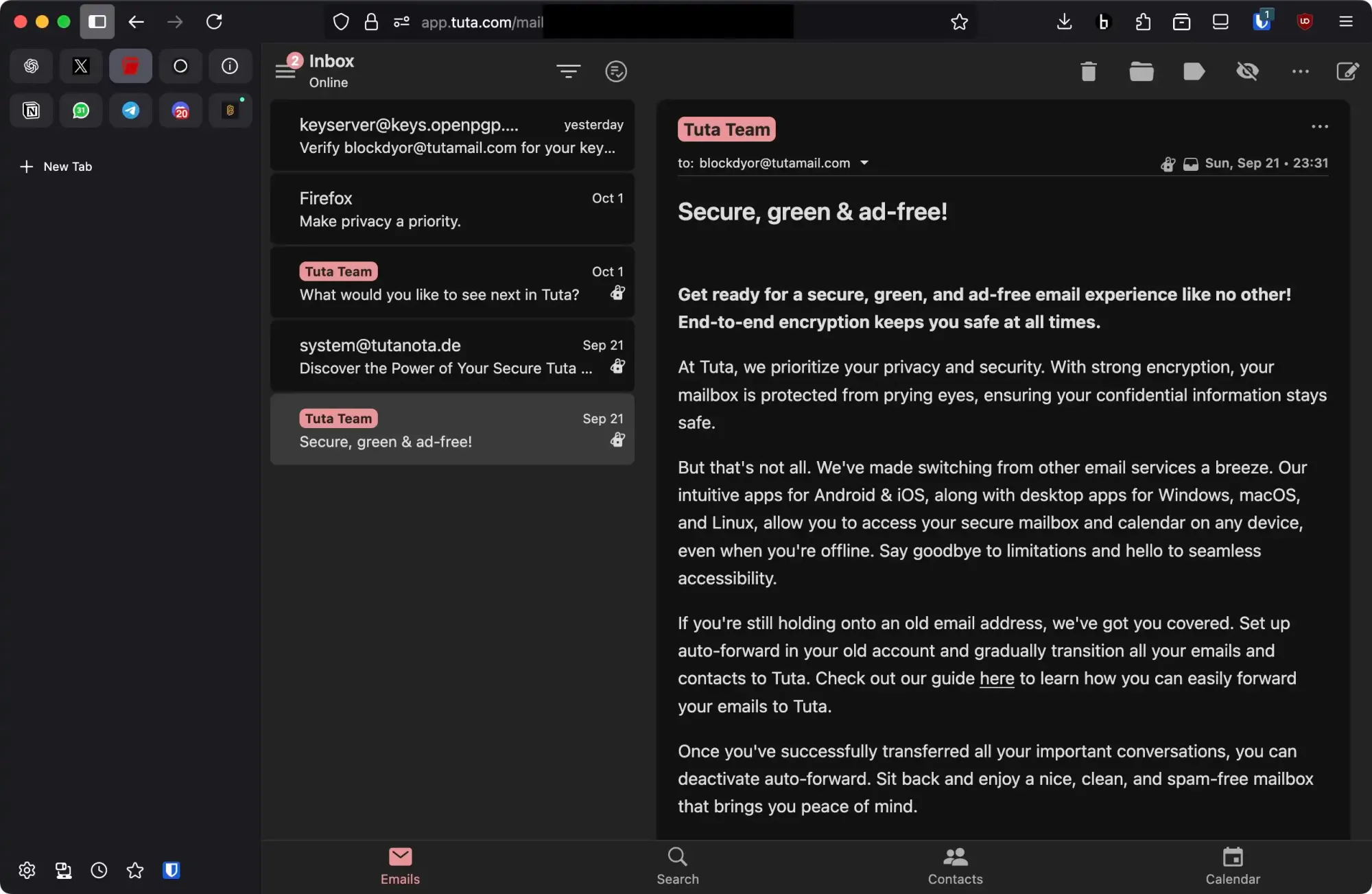Screen dimensions: 1372x894
Task: Reload the page
Action: coord(214,22)
